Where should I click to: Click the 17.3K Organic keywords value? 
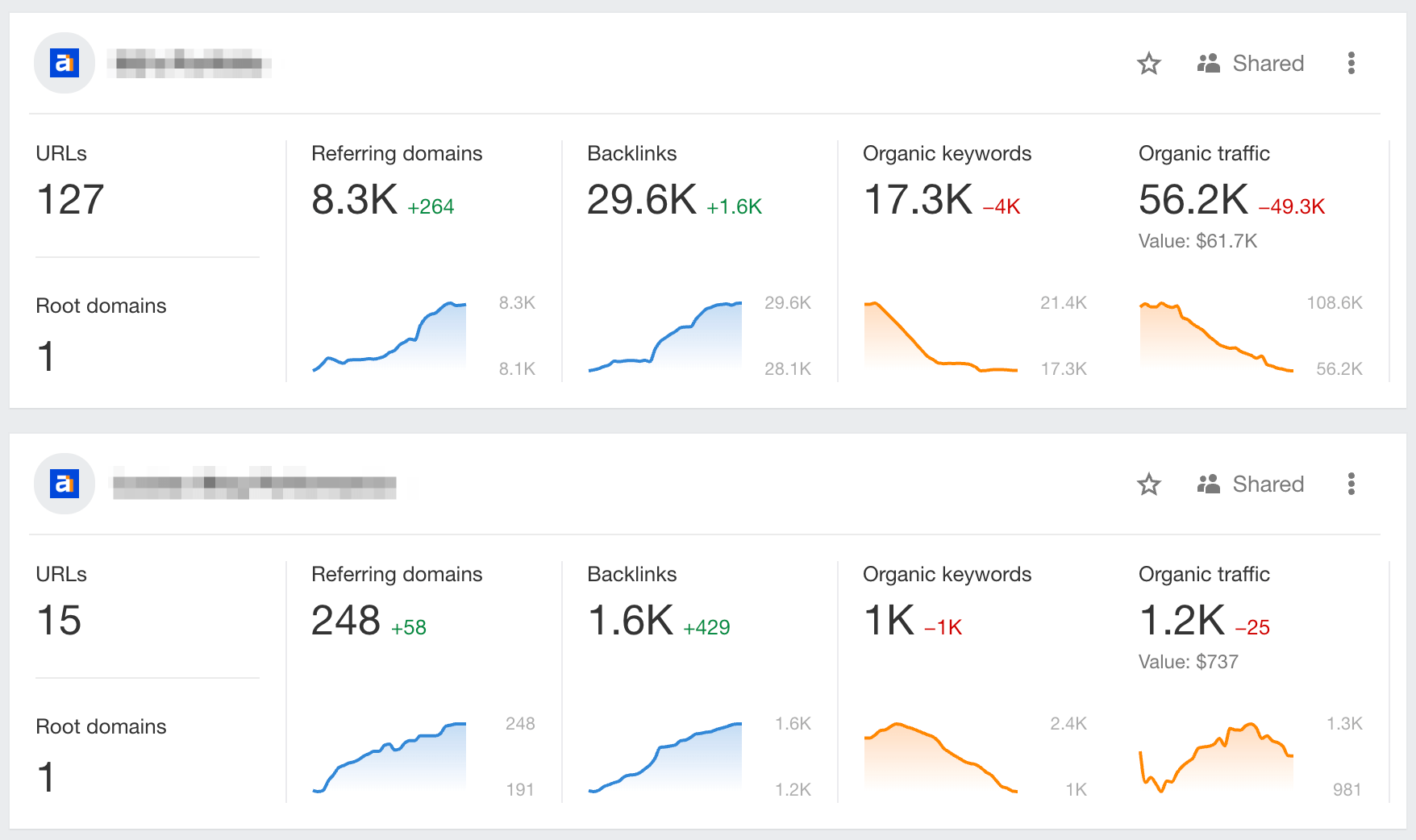pos(918,199)
